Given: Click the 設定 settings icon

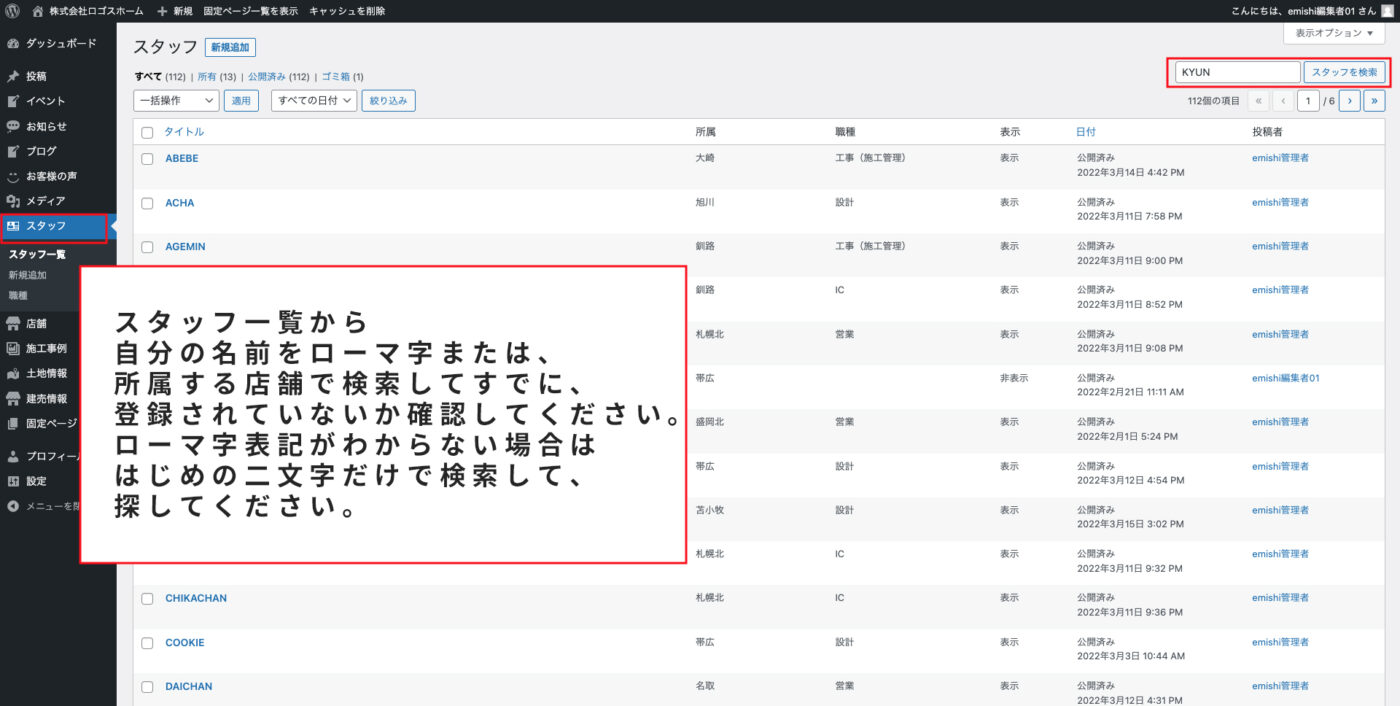Looking at the screenshot, I should [13, 481].
